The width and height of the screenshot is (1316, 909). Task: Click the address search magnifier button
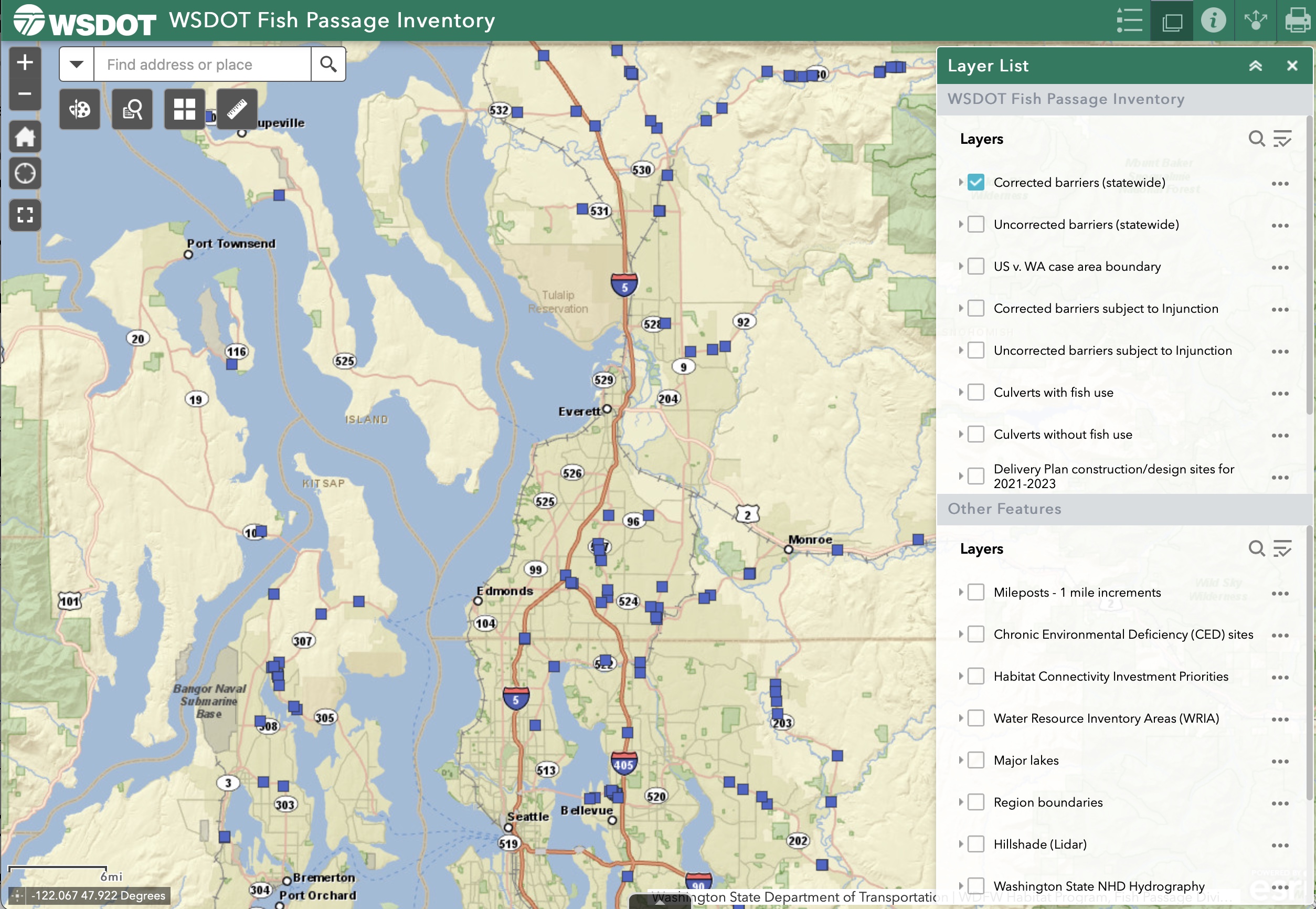[x=328, y=65]
